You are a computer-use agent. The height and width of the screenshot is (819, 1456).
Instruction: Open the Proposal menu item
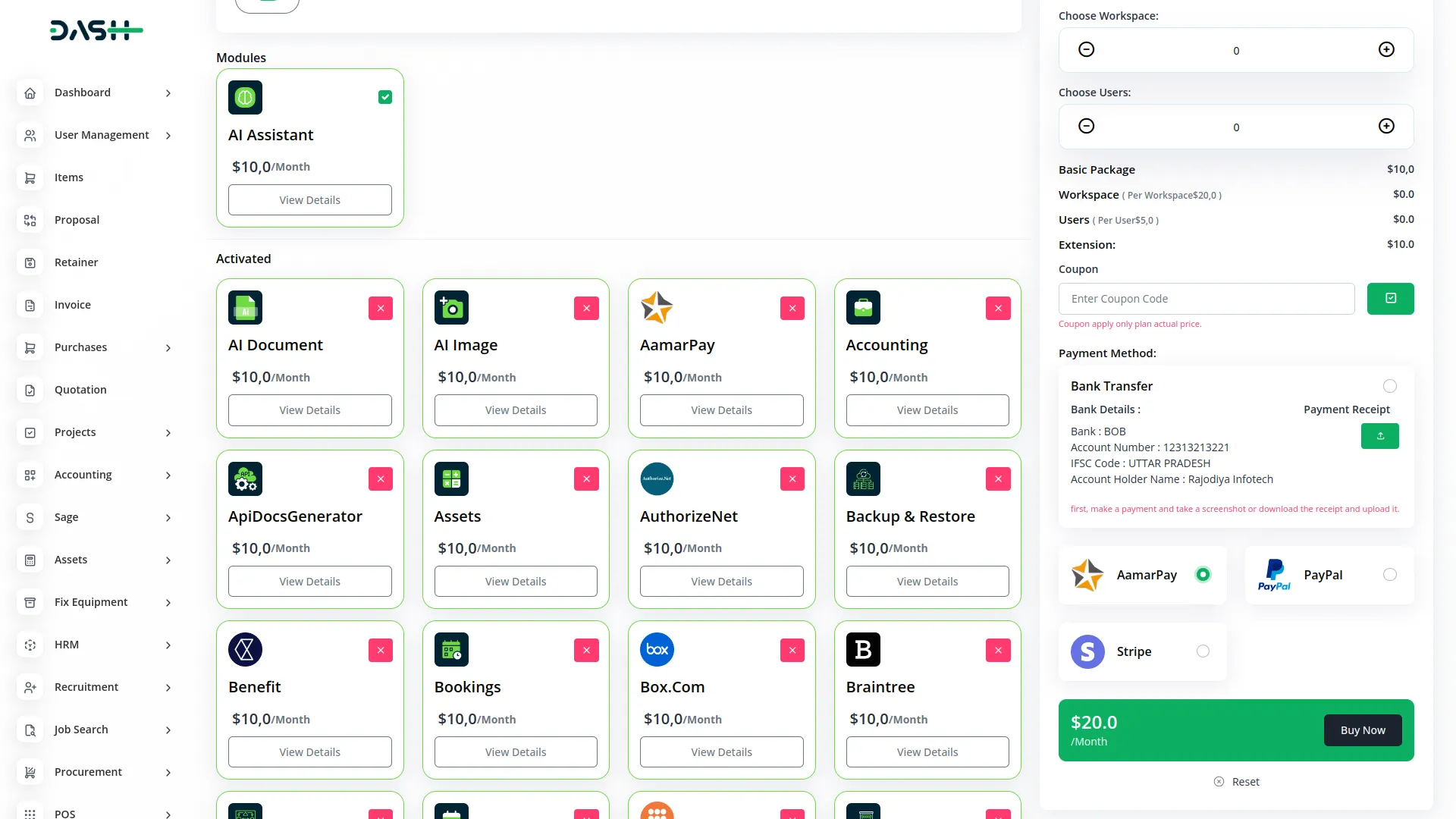pos(77,220)
